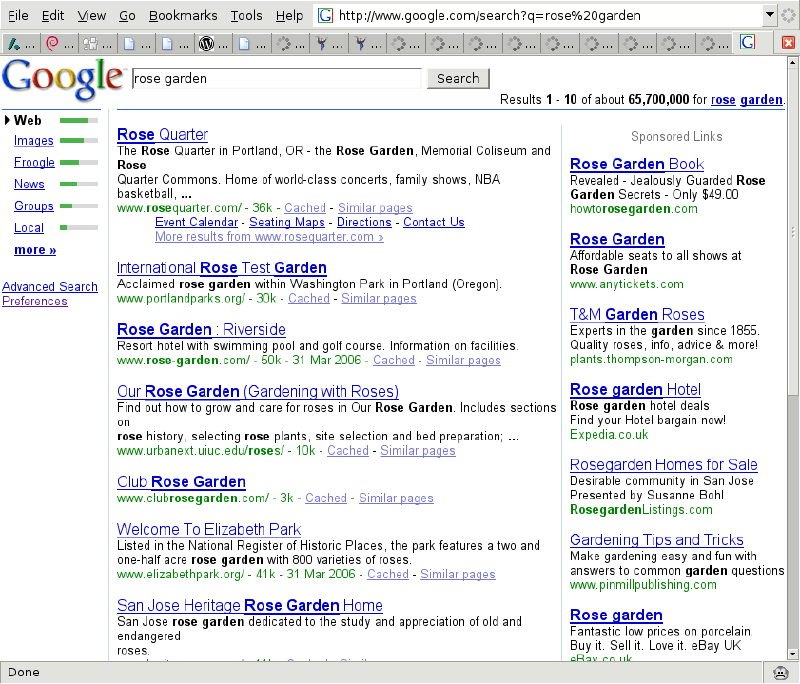
Task: Open the International Rose Test Garden result
Action: coord(221,268)
